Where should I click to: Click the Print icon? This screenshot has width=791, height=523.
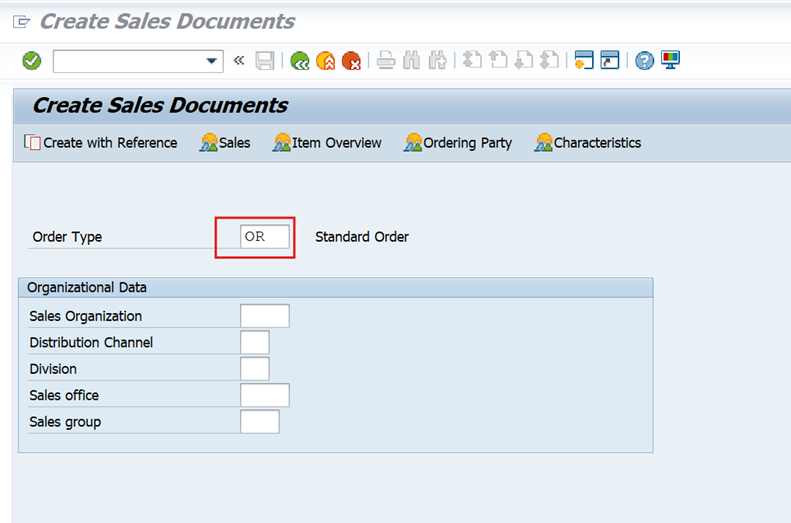click(x=386, y=61)
